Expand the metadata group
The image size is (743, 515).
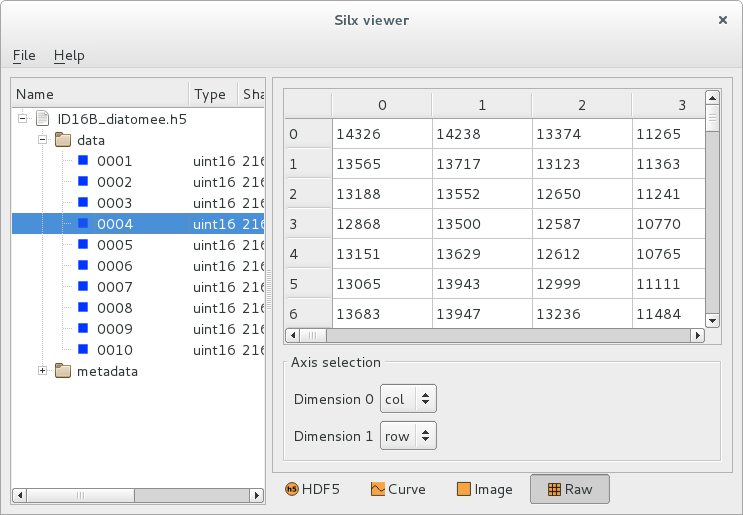42,371
